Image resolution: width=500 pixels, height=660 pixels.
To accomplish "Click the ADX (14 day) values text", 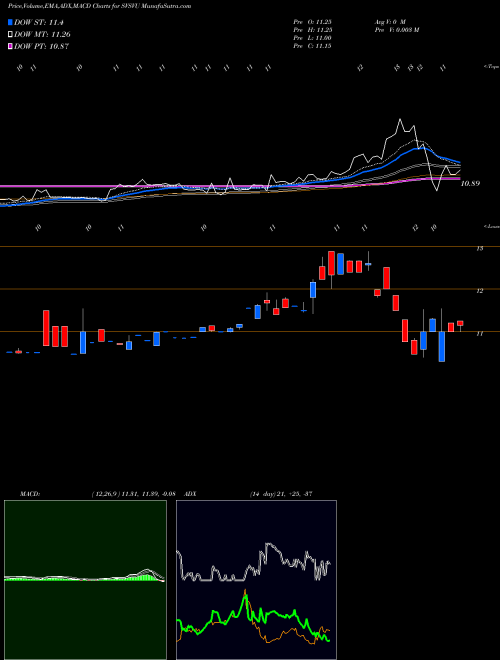I will (281, 494).
